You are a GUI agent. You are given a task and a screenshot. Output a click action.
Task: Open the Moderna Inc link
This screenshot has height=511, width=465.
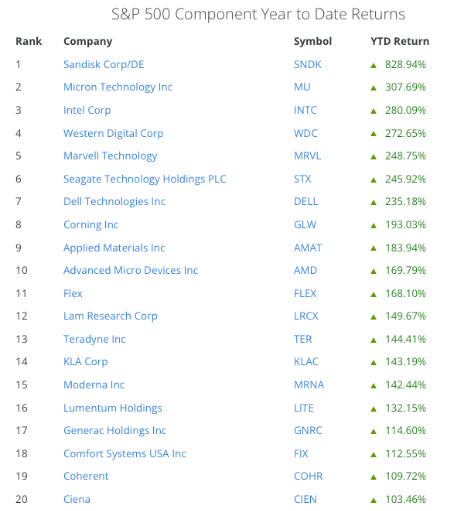click(94, 385)
